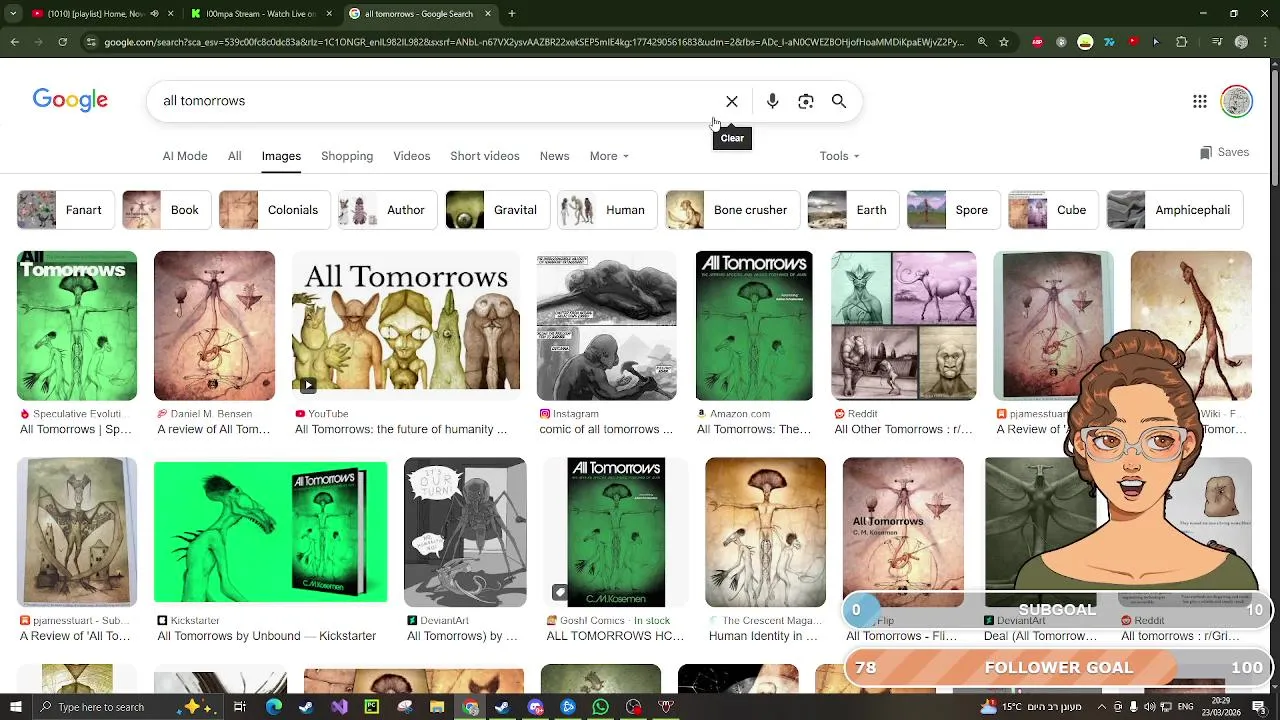
Task: Select the Cube filter chip
Action: pyautogui.click(x=1052, y=210)
